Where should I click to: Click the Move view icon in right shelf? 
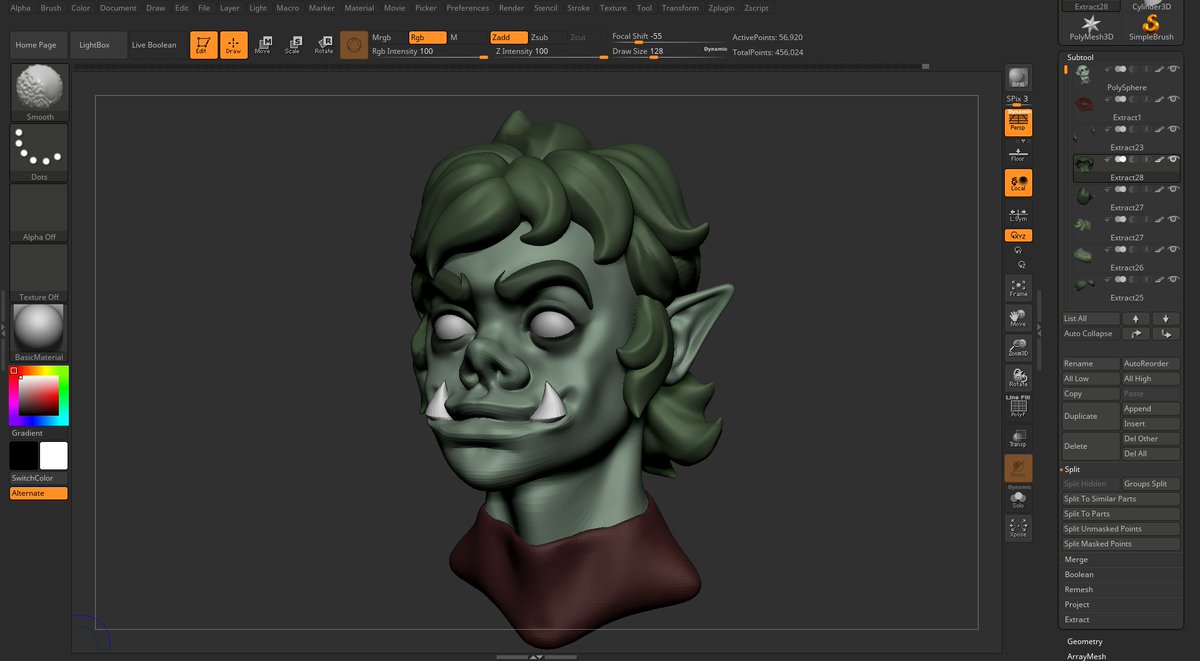(x=1018, y=318)
